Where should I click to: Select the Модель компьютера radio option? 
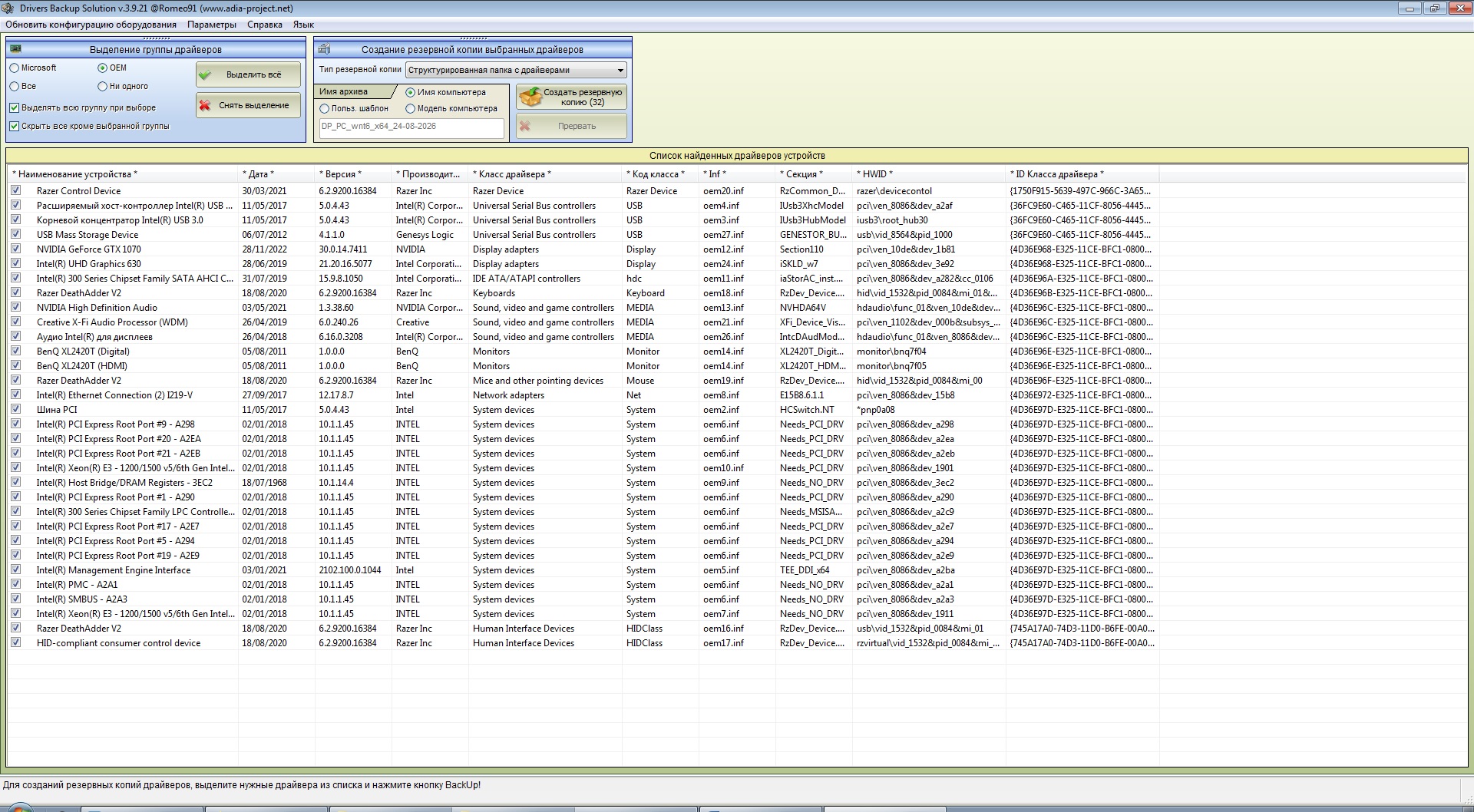click(411, 109)
